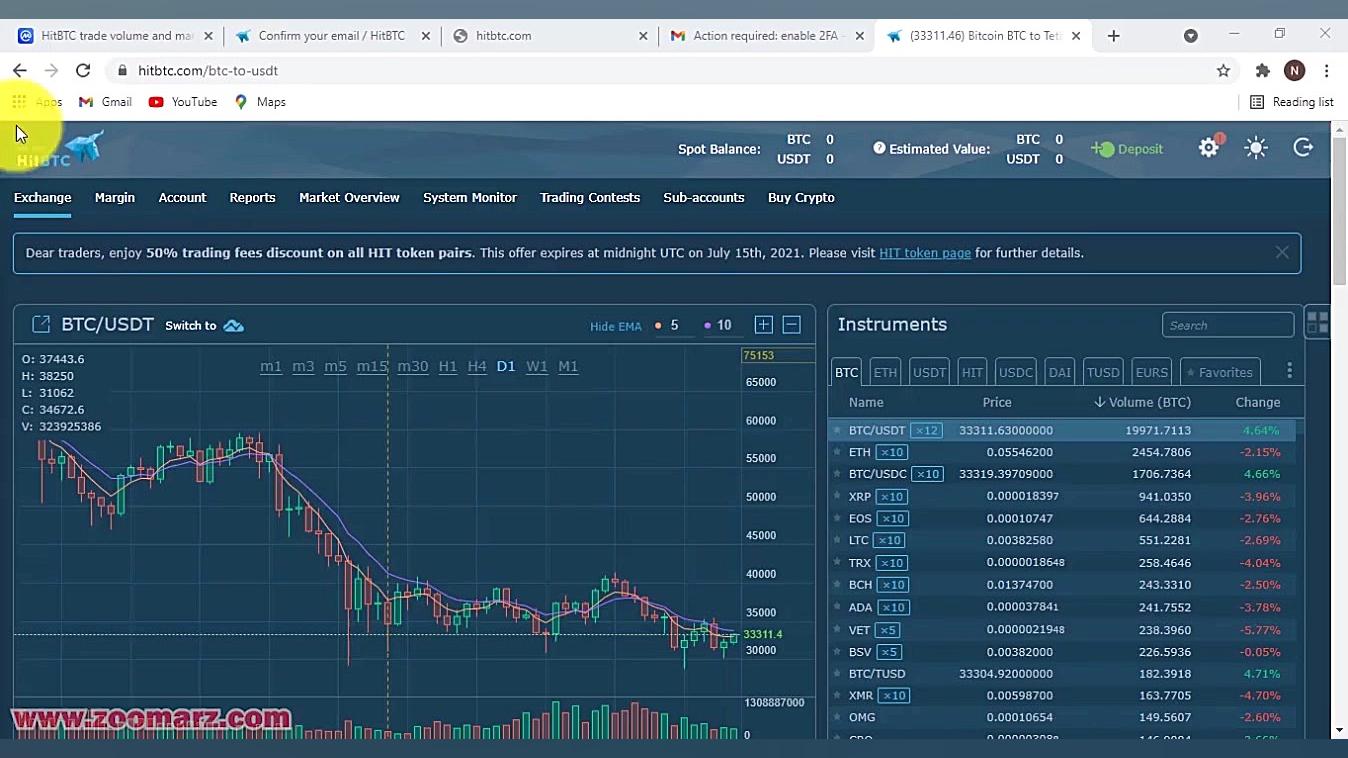This screenshot has width=1348, height=758.
Task: Click the browser back arrow
Action: point(20,70)
